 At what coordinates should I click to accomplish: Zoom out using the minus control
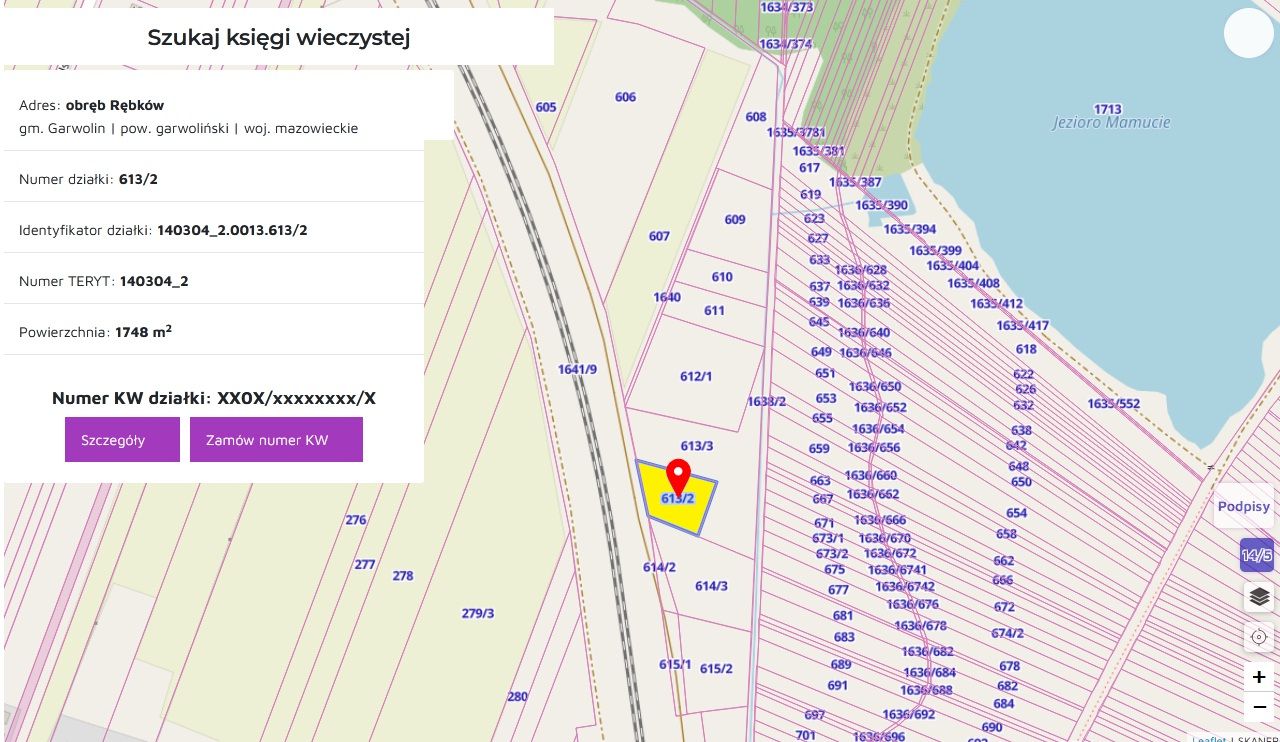(x=1258, y=707)
